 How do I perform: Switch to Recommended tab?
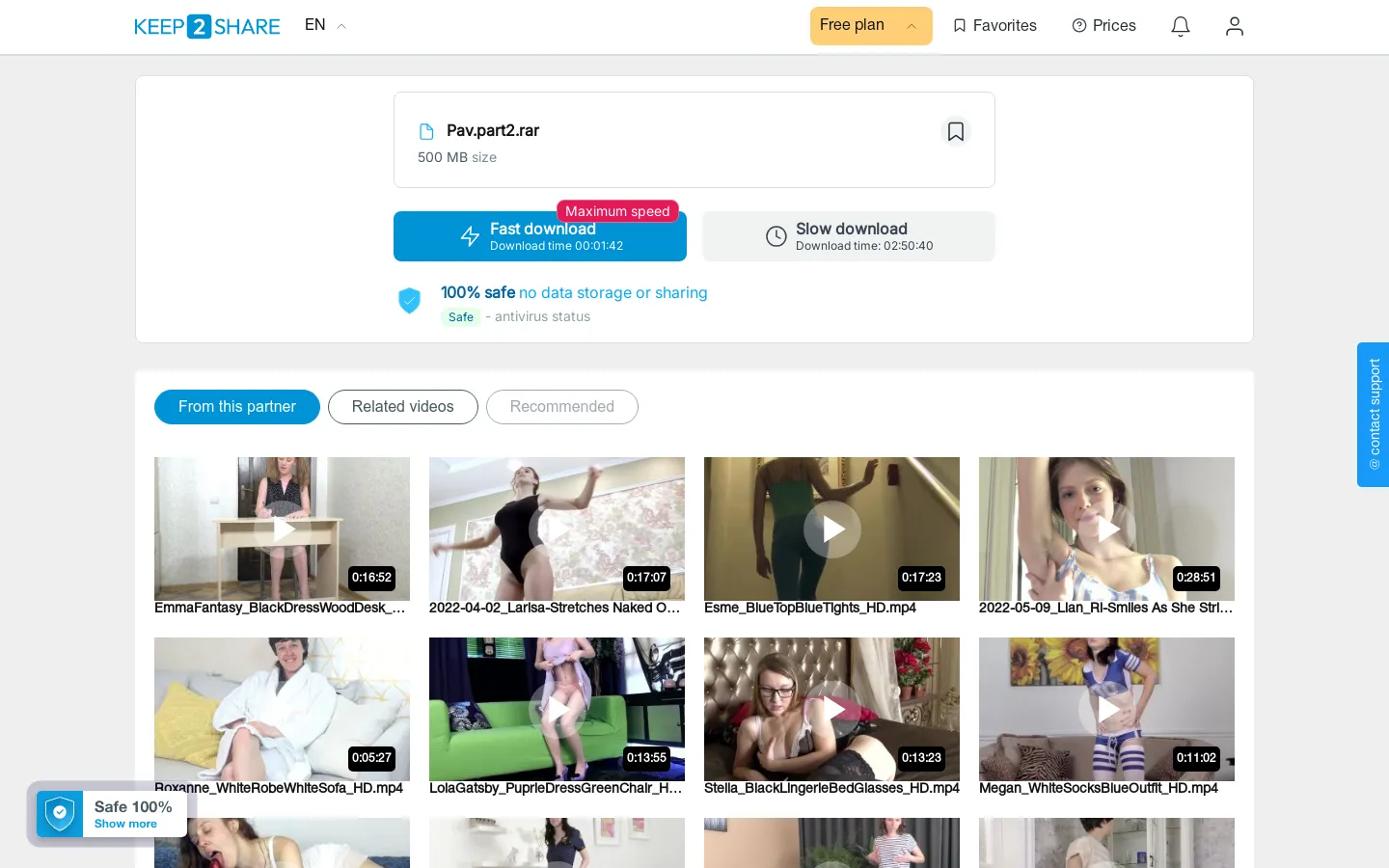click(562, 407)
